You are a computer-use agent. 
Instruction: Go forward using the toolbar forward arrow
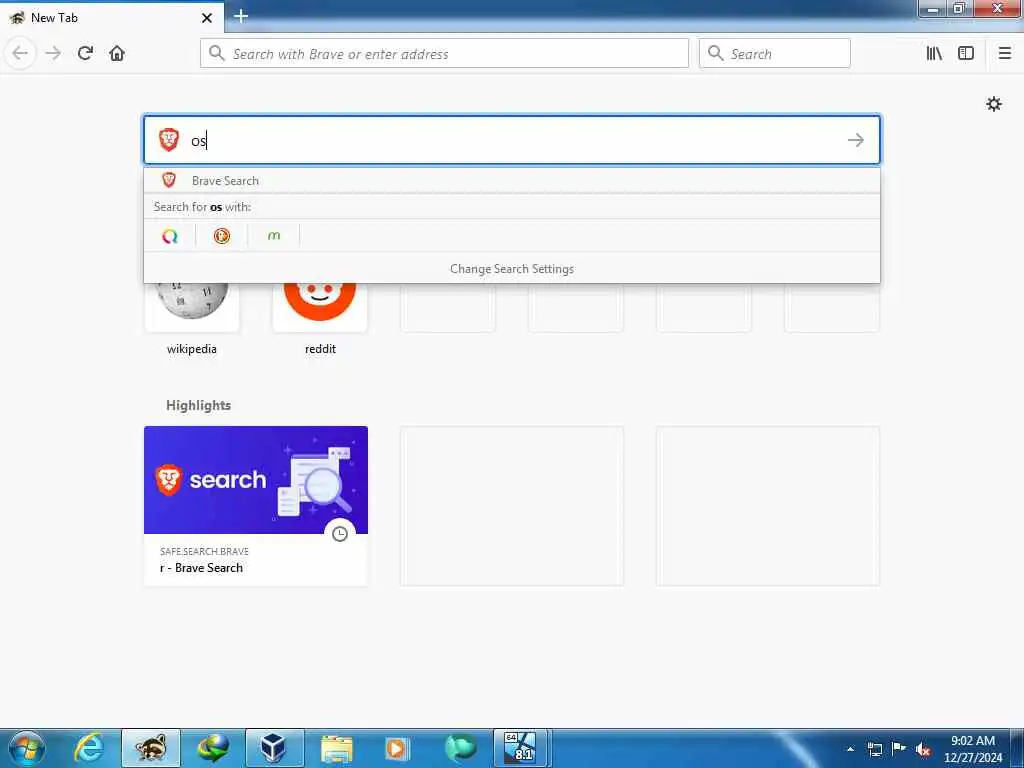[x=53, y=53]
